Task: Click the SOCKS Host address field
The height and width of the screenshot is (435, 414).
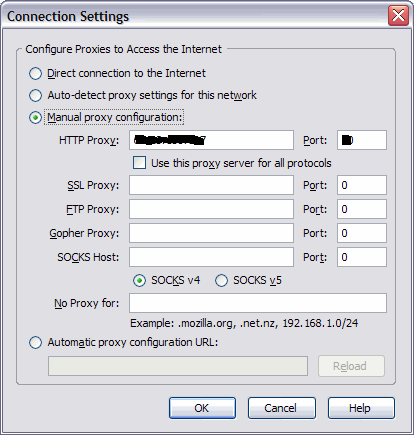Action: coord(211,257)
